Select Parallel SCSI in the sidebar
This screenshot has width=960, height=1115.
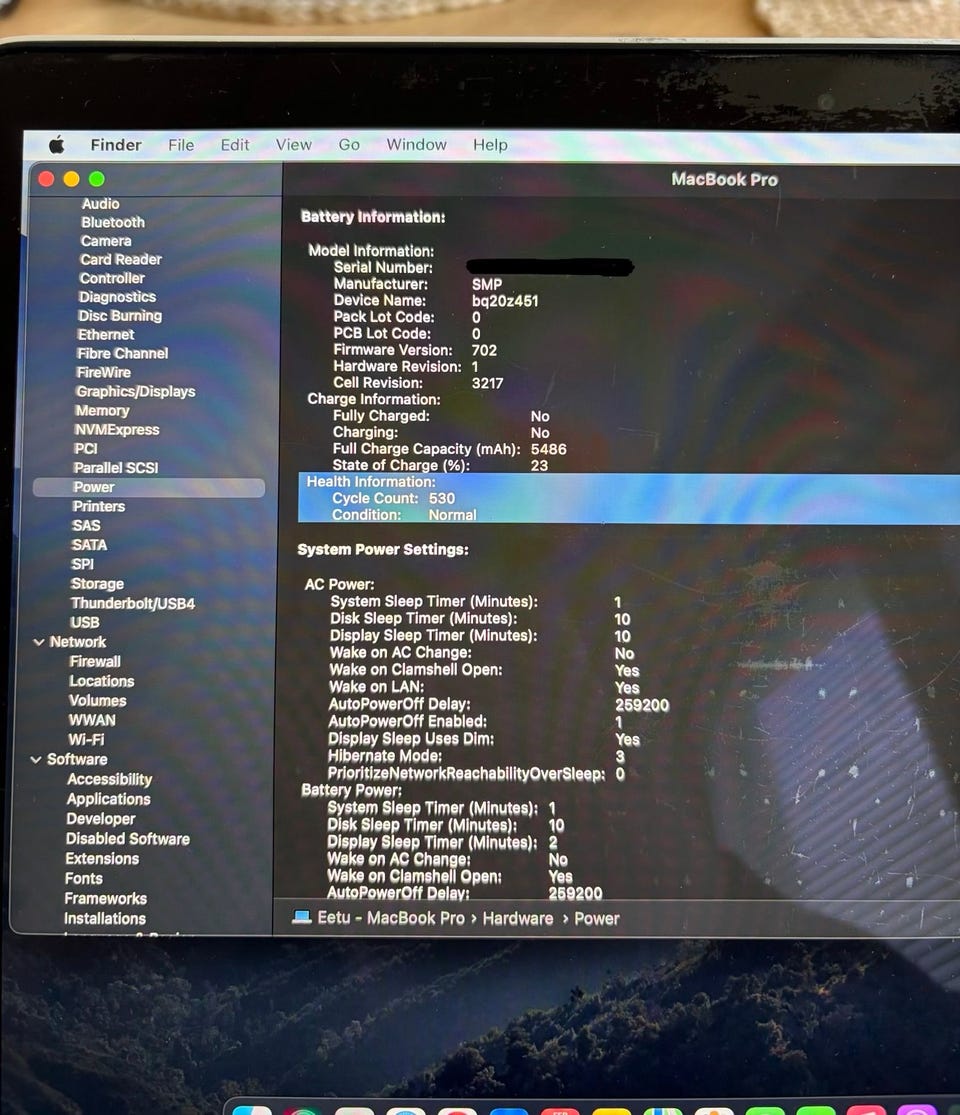click(x=116, y=468)
